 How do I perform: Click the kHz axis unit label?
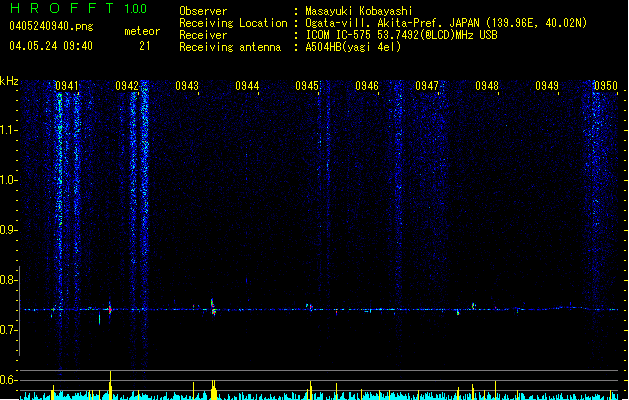point(9,81)
